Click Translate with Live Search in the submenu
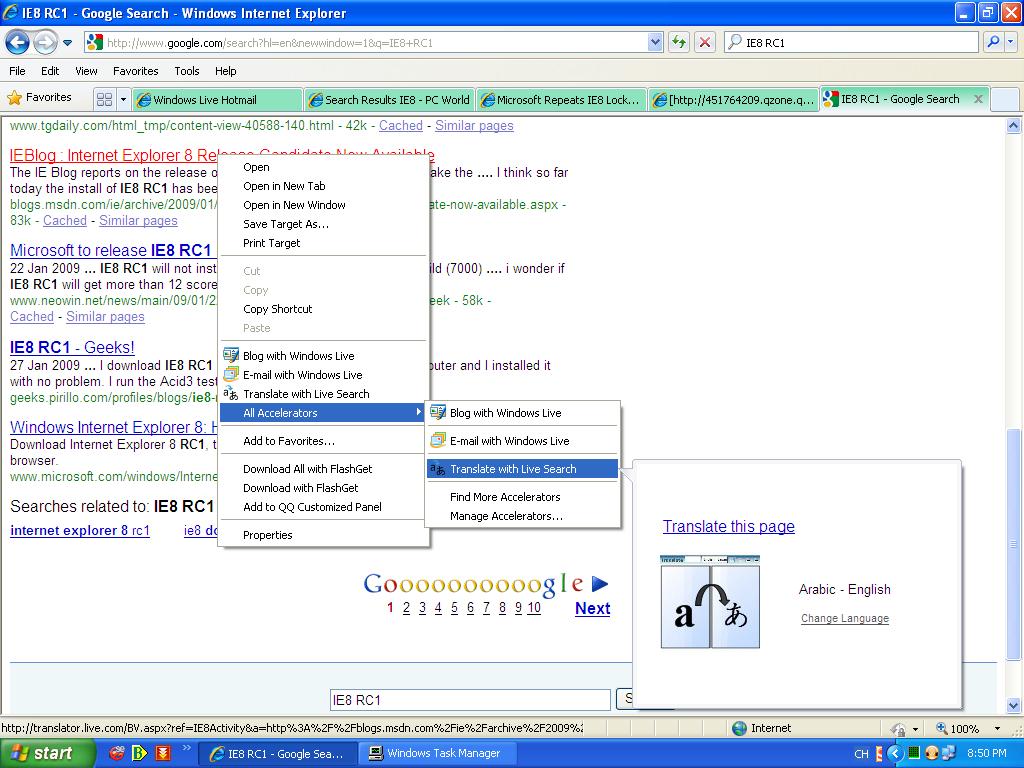 coord(522,469)
